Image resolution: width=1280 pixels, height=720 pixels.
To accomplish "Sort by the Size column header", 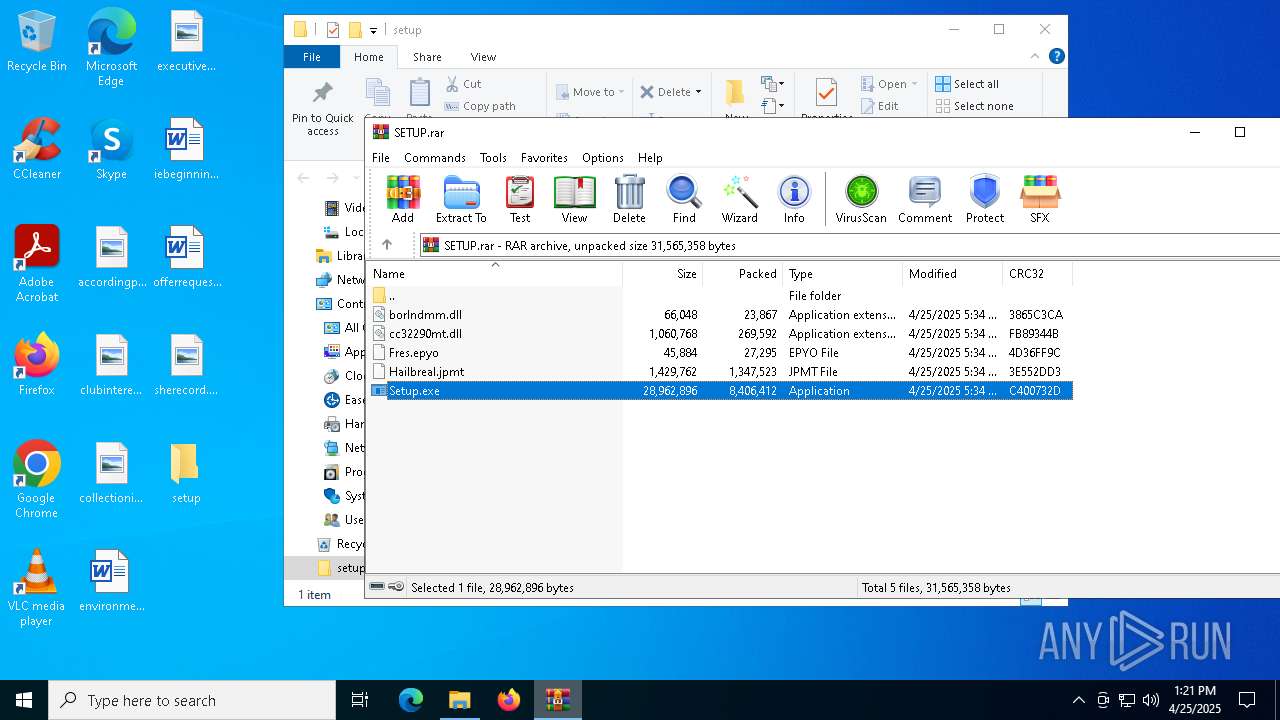I will pyautogui.click(x=662, y=274).
